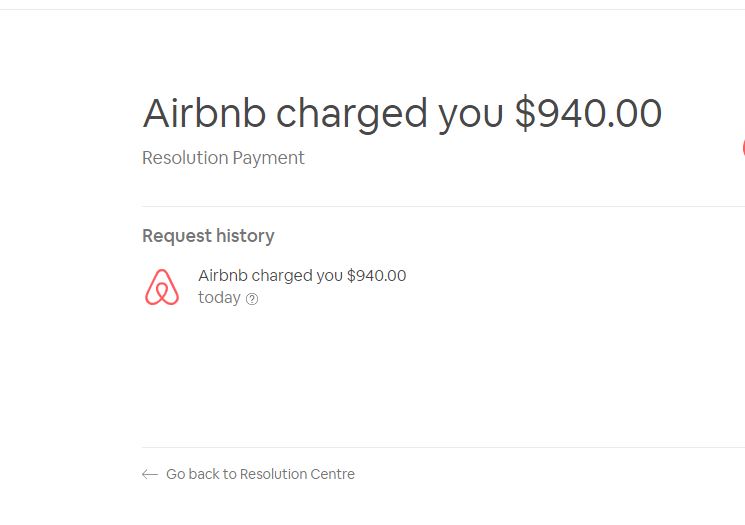Image resolution: width=745 pixels, height=525 pixels.
Task: Open the question mark help icon beside today
Action: [x=252, y=299]
